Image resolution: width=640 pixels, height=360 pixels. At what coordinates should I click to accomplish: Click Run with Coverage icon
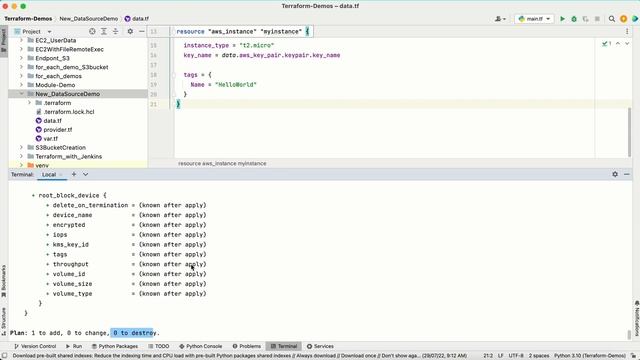point(585,19)
